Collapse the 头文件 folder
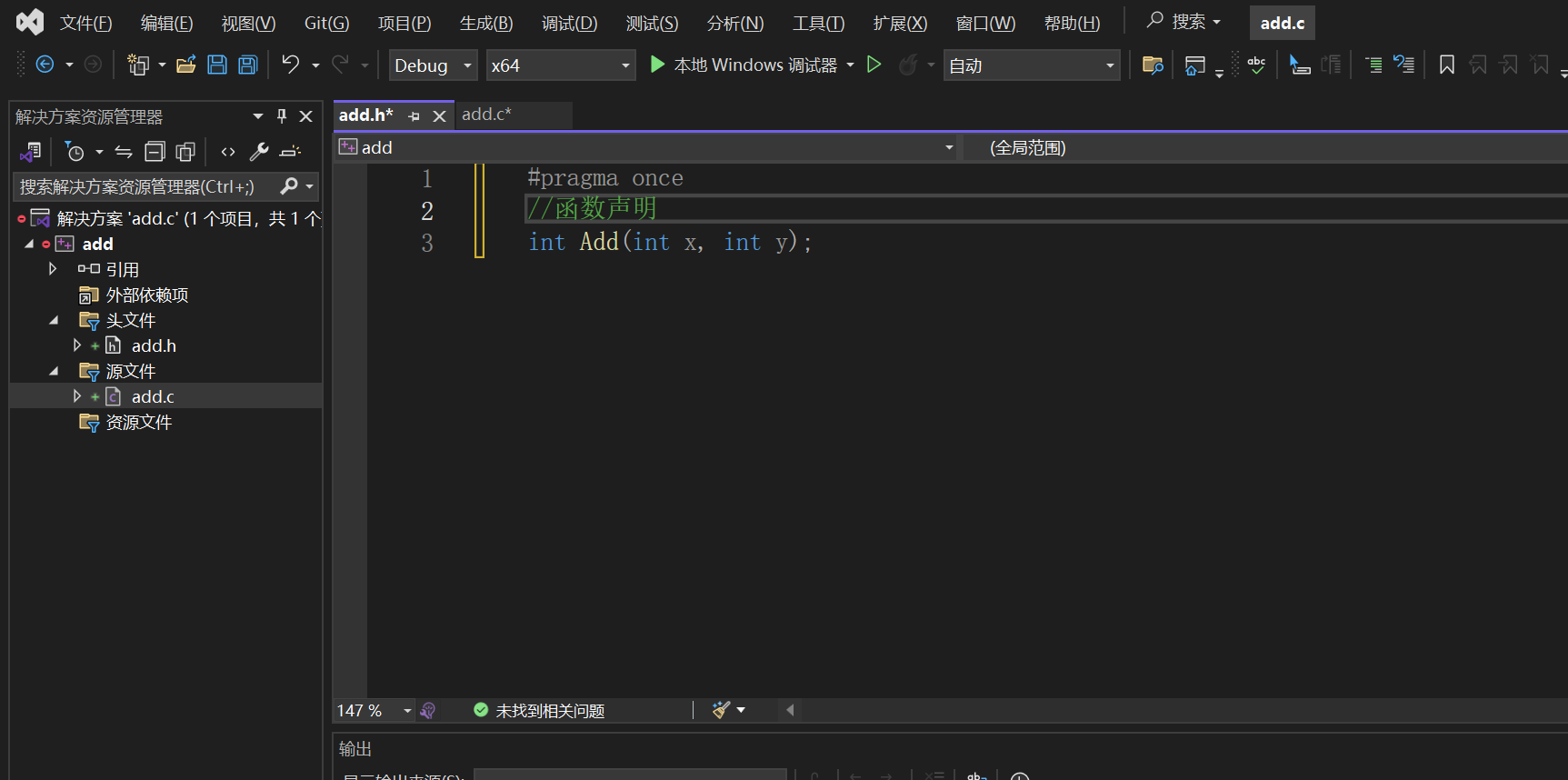 pos(54,320)
